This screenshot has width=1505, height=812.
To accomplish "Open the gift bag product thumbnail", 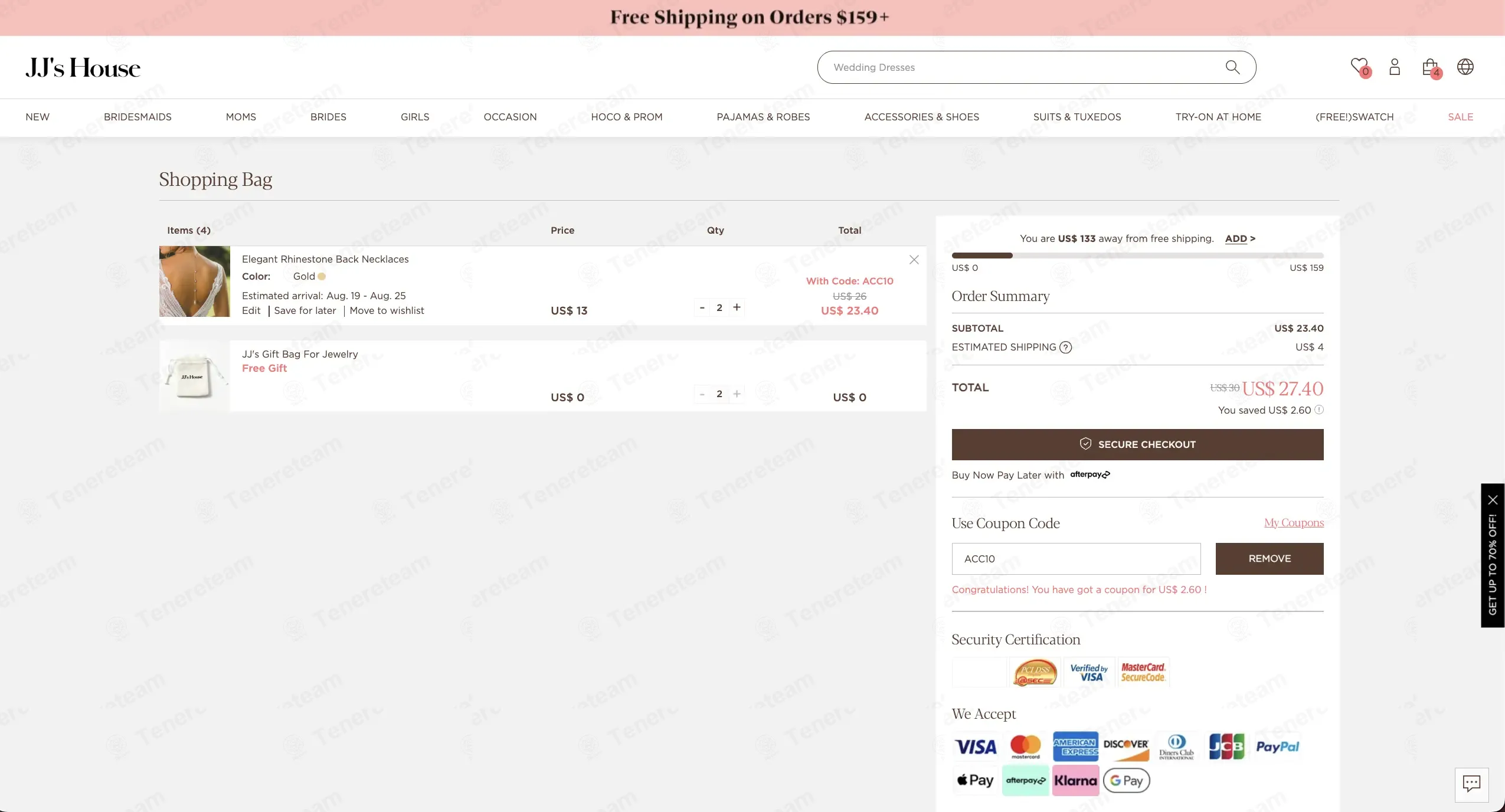I will [x=195, y=376].
